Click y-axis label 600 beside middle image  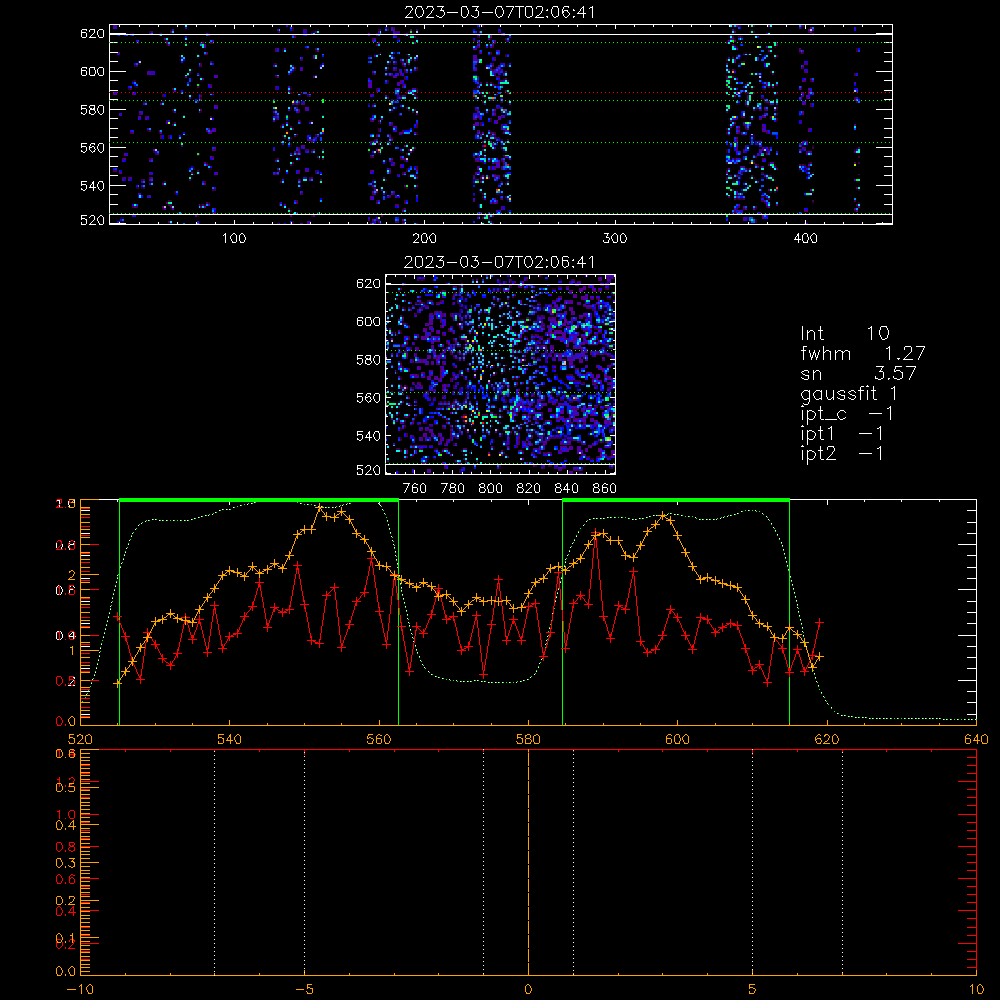click(x=368, y=321)
